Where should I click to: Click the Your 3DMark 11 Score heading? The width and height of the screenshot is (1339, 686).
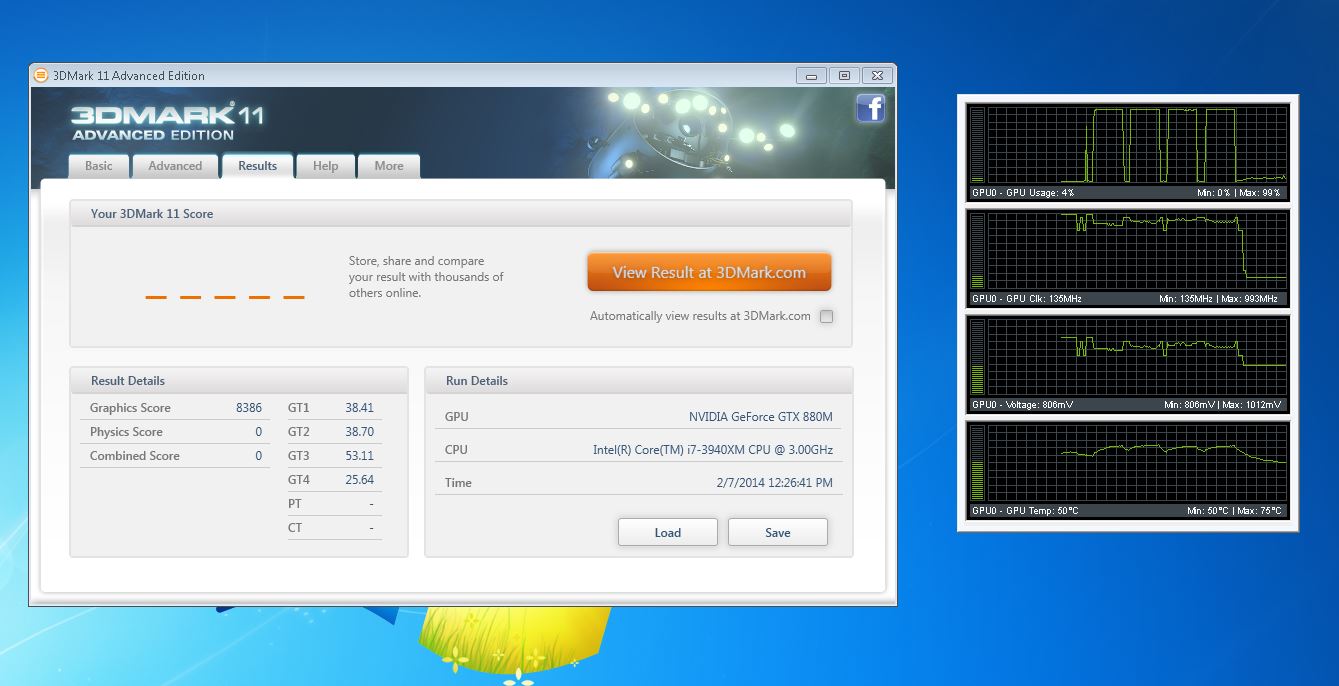tap(152, 214)
